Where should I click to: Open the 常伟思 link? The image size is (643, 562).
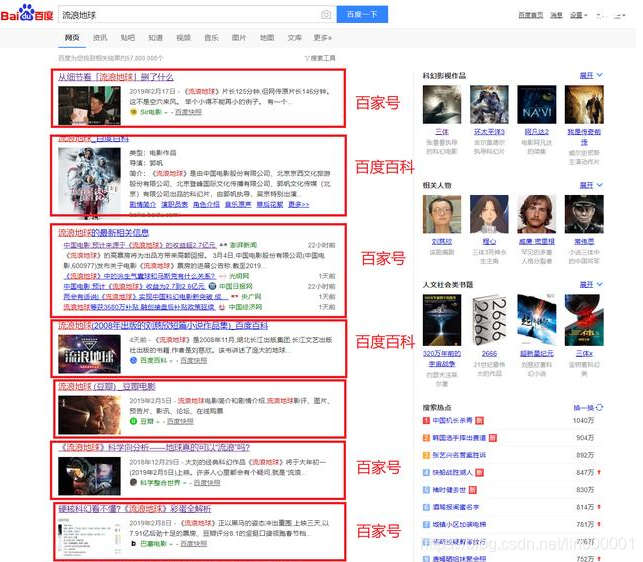point(584,242)
